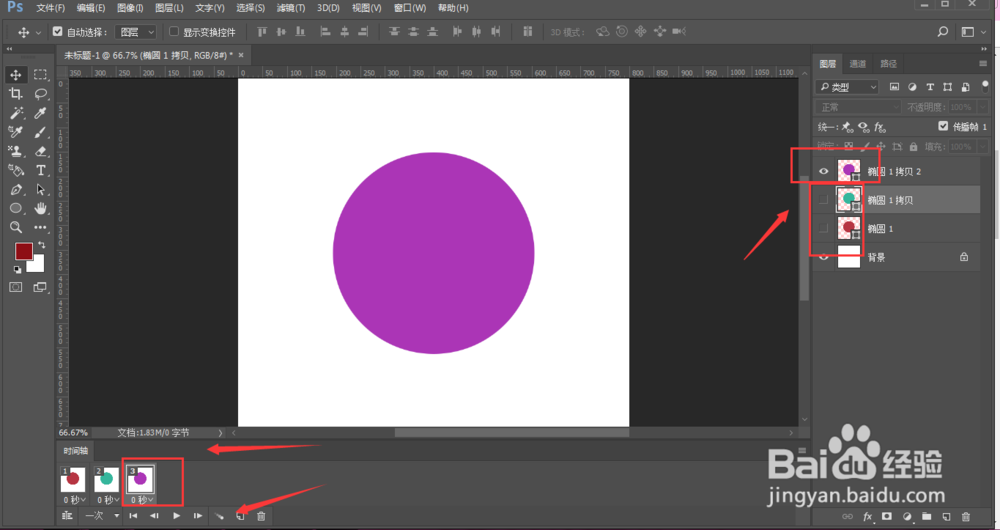Select the Eraser tool

(40, 152)
